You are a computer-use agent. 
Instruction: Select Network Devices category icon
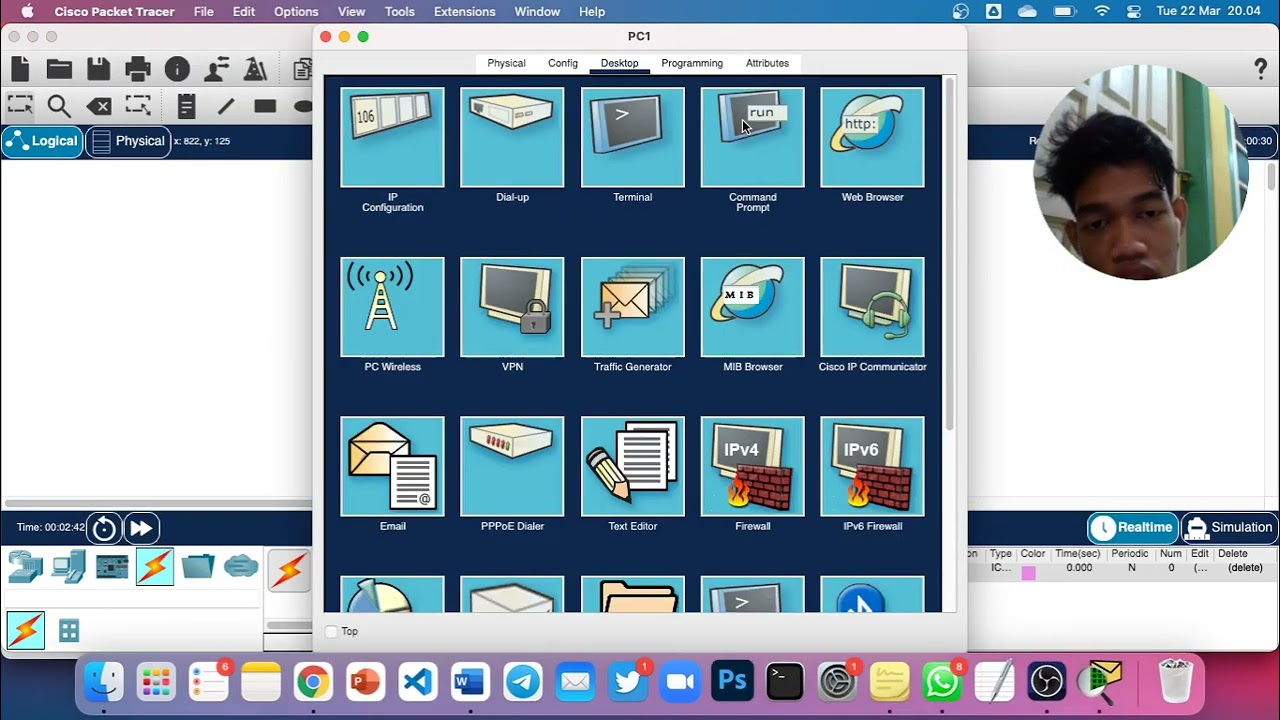[x=26, y=567]
